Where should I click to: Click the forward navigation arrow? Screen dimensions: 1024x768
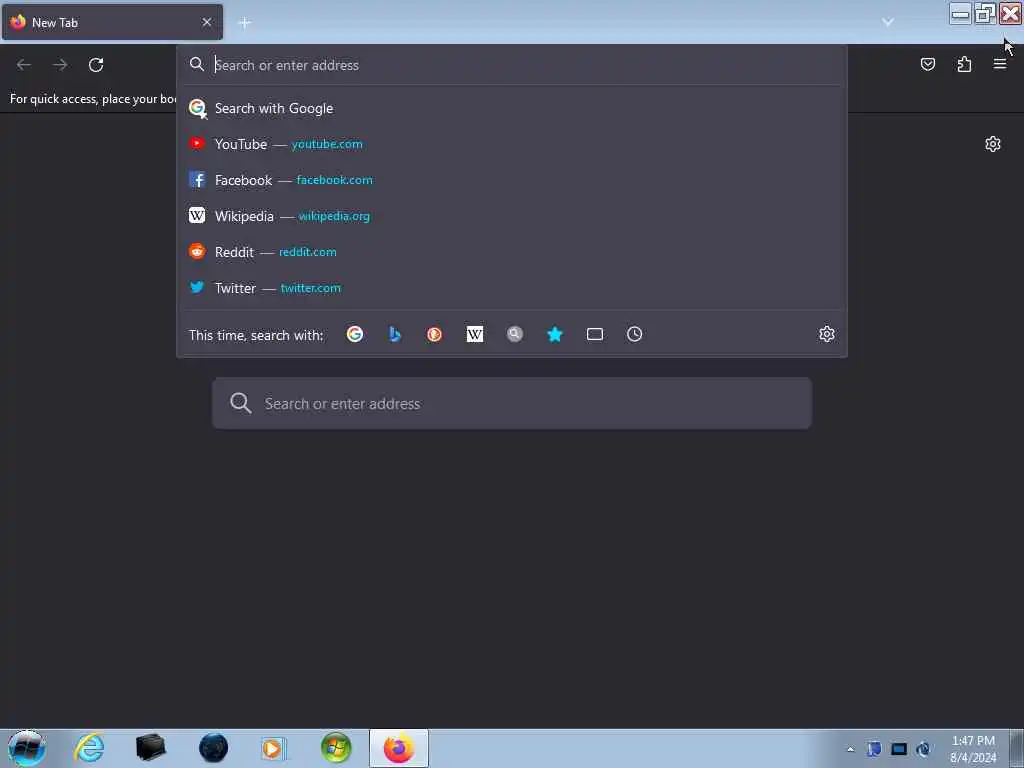tap(60, 65)
